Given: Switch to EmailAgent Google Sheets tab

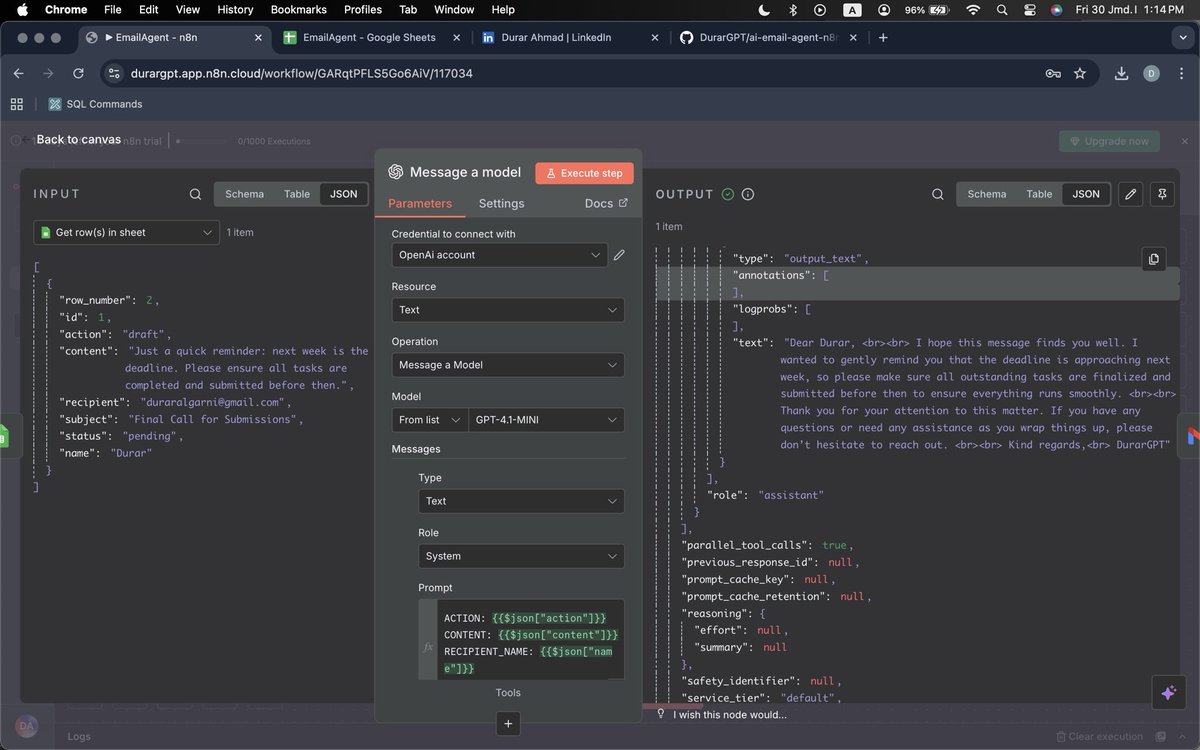Looking at the screenshot, I should [x=369, y=37].
